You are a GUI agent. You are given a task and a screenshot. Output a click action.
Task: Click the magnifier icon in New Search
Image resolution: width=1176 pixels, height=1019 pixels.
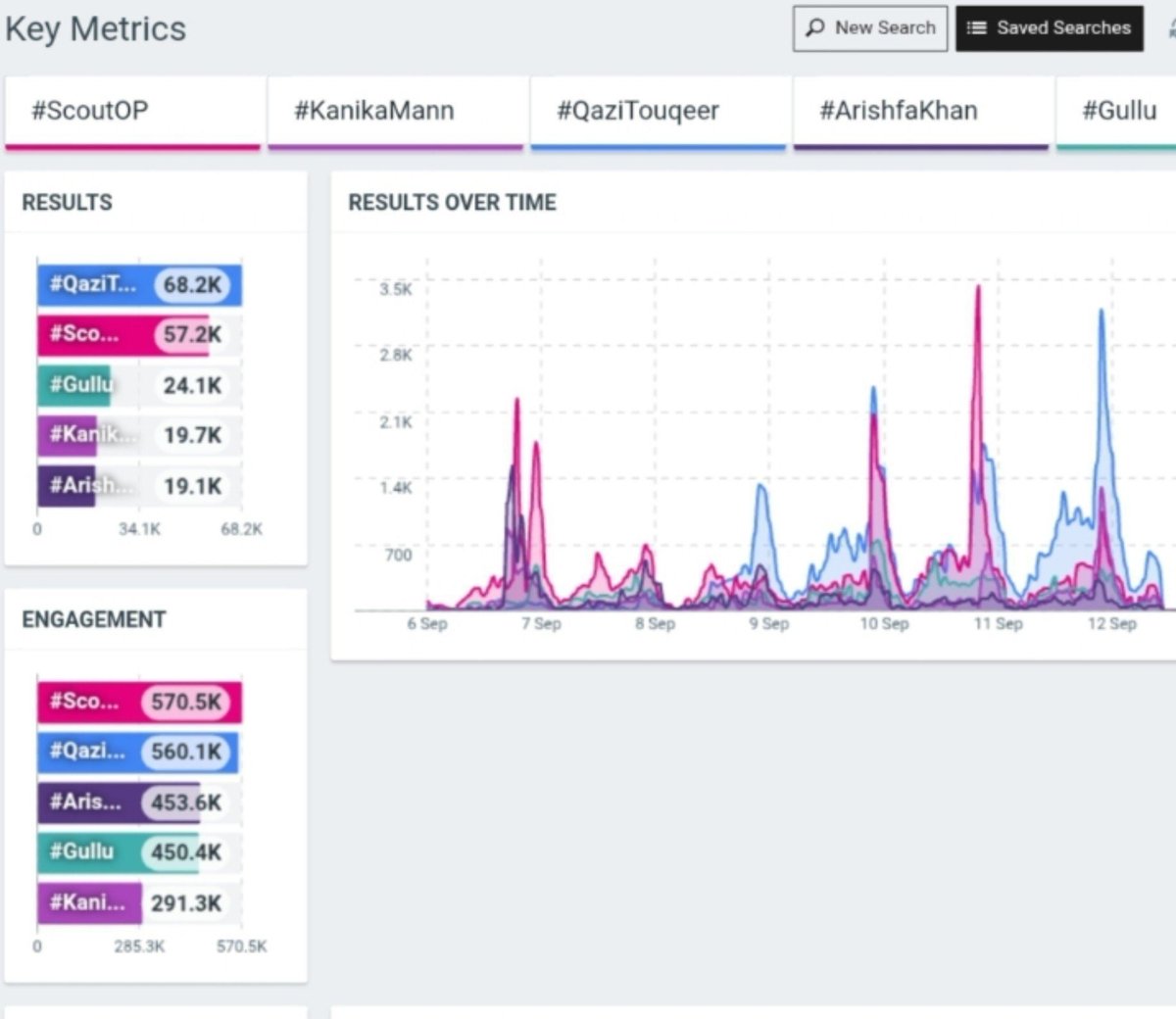pos(814,28)
